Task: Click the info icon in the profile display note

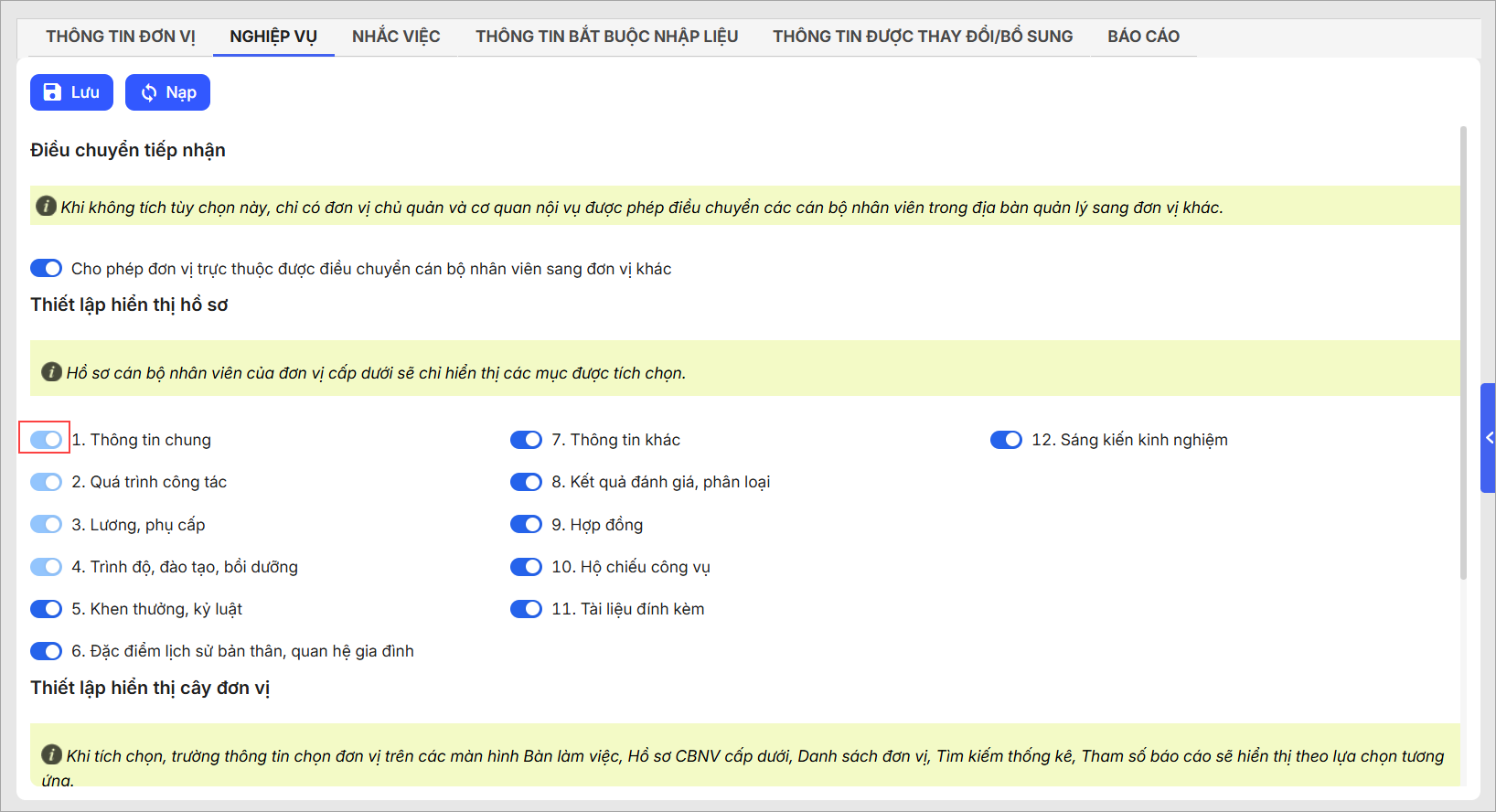Action: pos(51,372)
